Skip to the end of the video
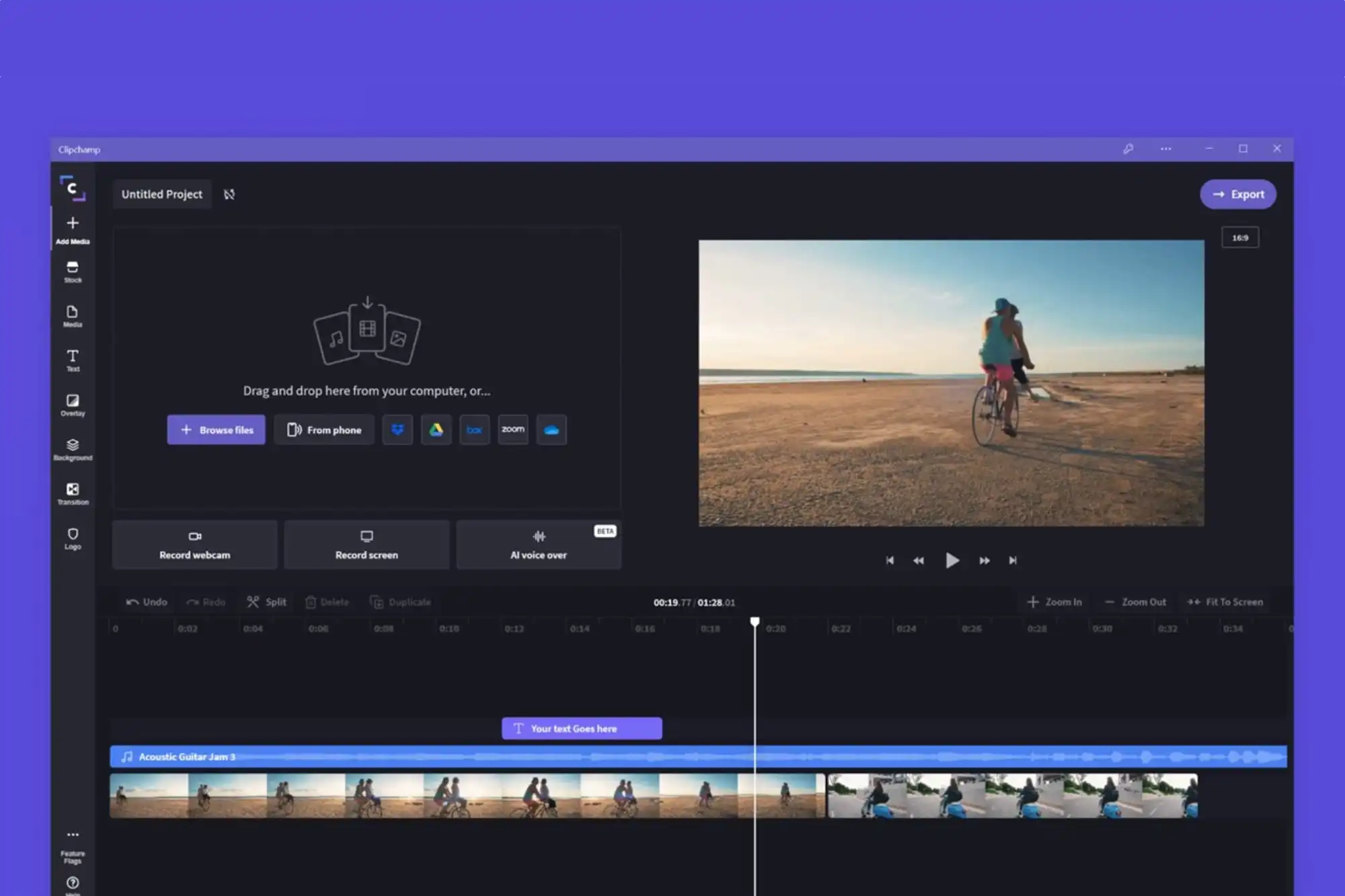 click(x=1013, y=560)
